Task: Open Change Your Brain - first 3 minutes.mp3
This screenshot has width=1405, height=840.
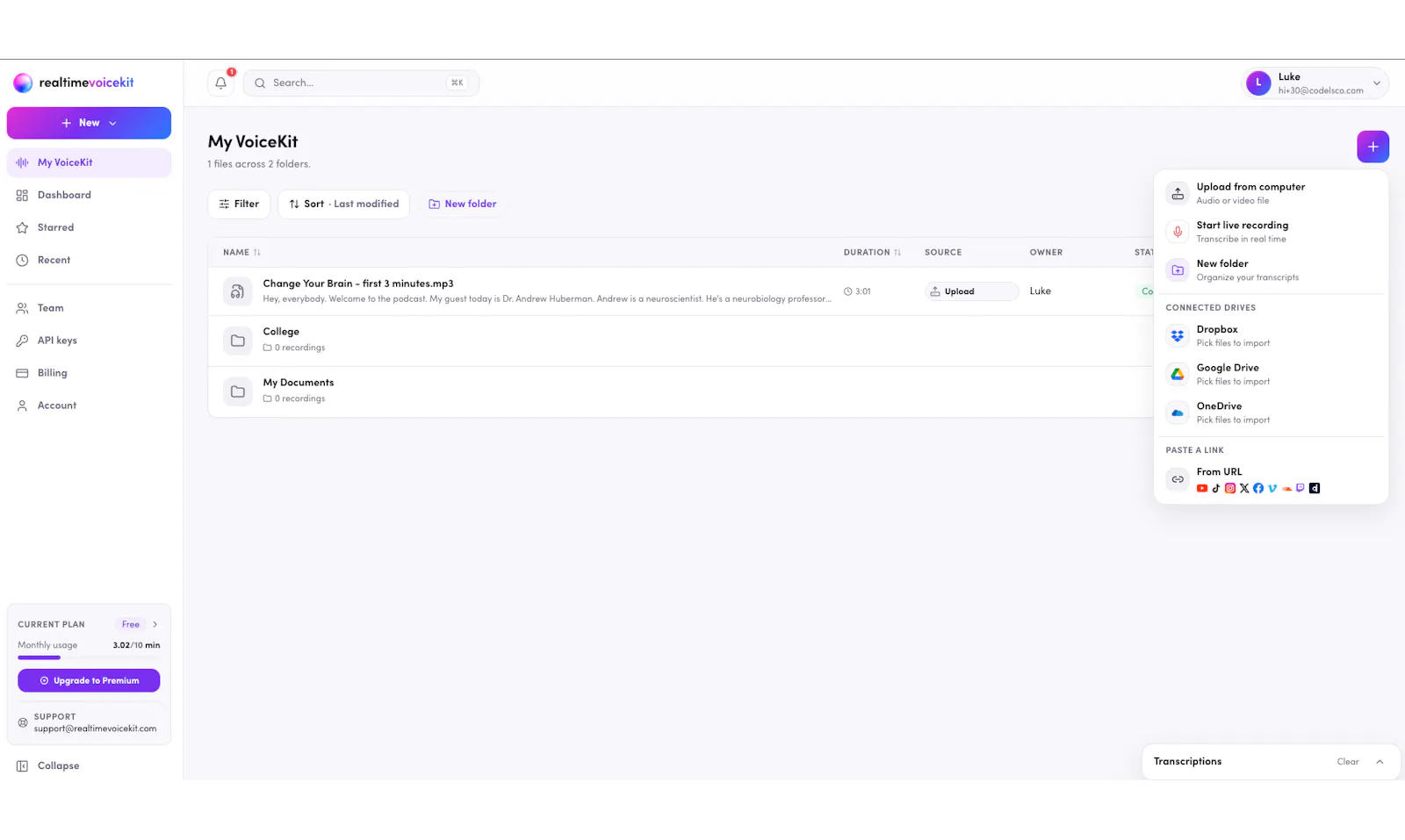Action: click(358, 284)
